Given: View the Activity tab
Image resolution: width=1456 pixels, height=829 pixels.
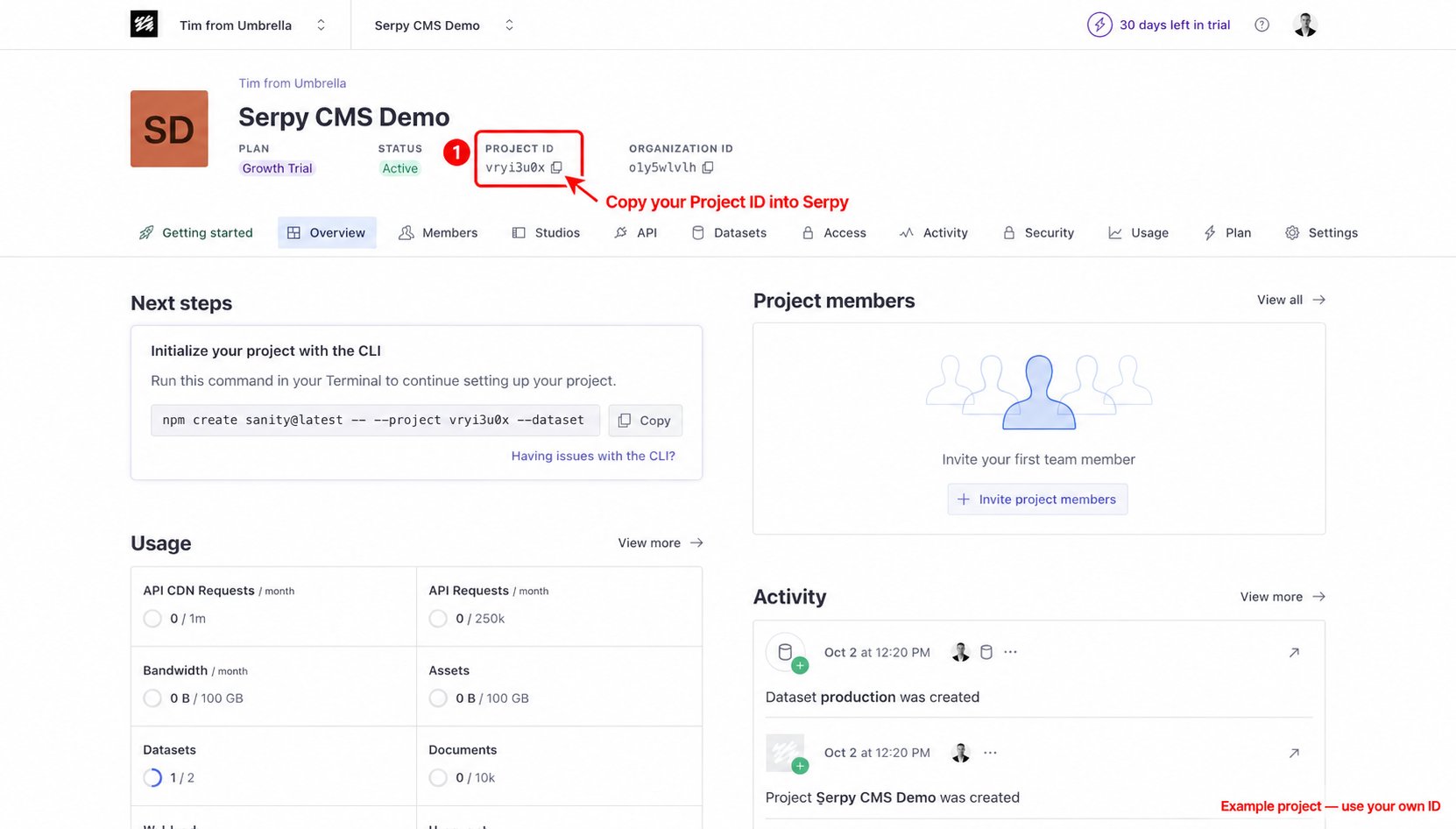Looking at the screenshot, I should (934, 232).
